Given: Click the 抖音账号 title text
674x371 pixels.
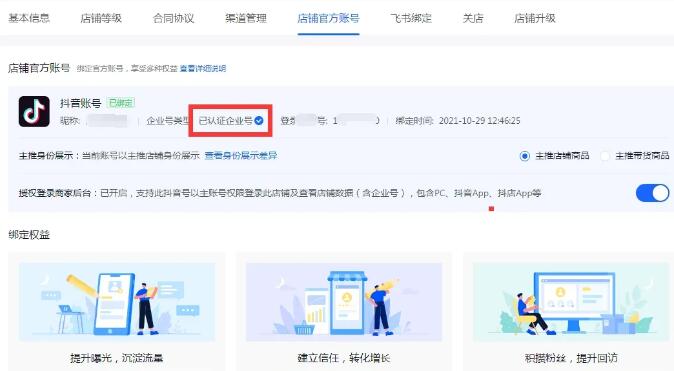Looking at the screenshot, I should pos(80,103).
